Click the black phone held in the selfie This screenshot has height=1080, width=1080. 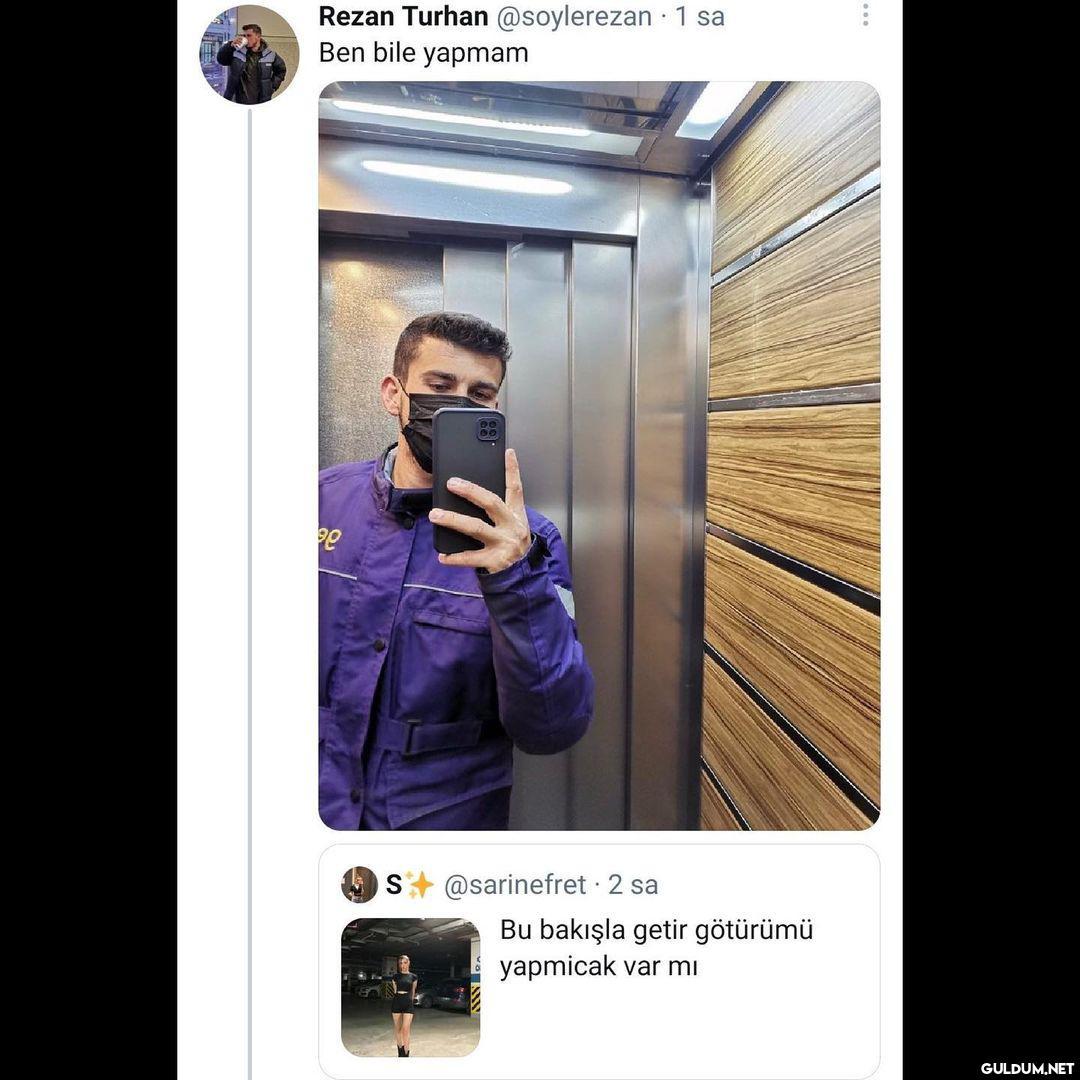click(x=468, y=478)
